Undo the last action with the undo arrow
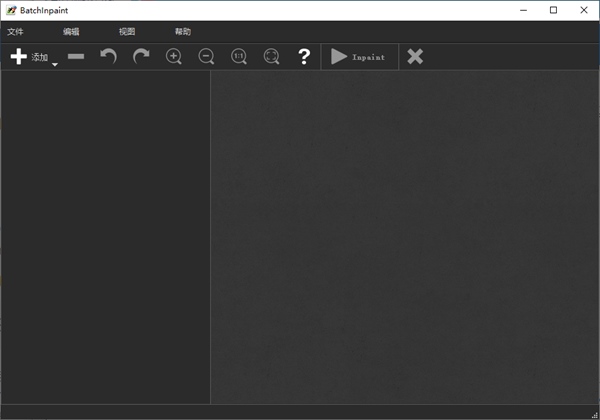The image size is (600, 420). [108, 57]
